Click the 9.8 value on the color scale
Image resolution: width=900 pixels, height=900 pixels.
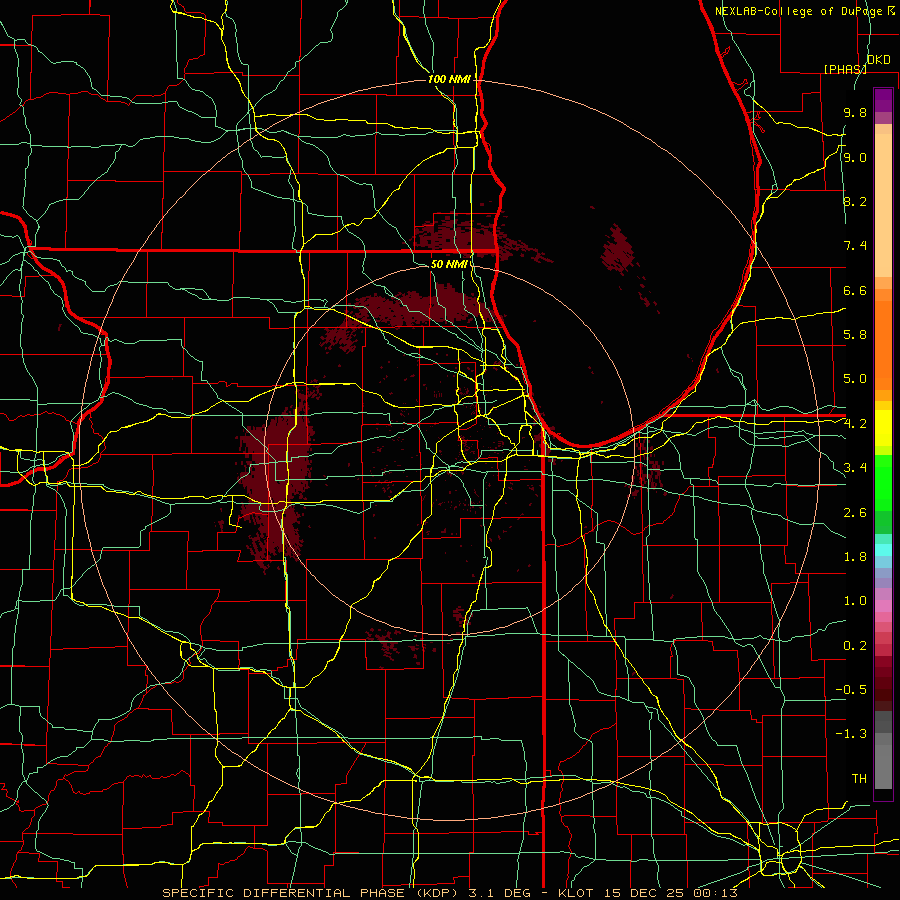[x=855, y=112]
